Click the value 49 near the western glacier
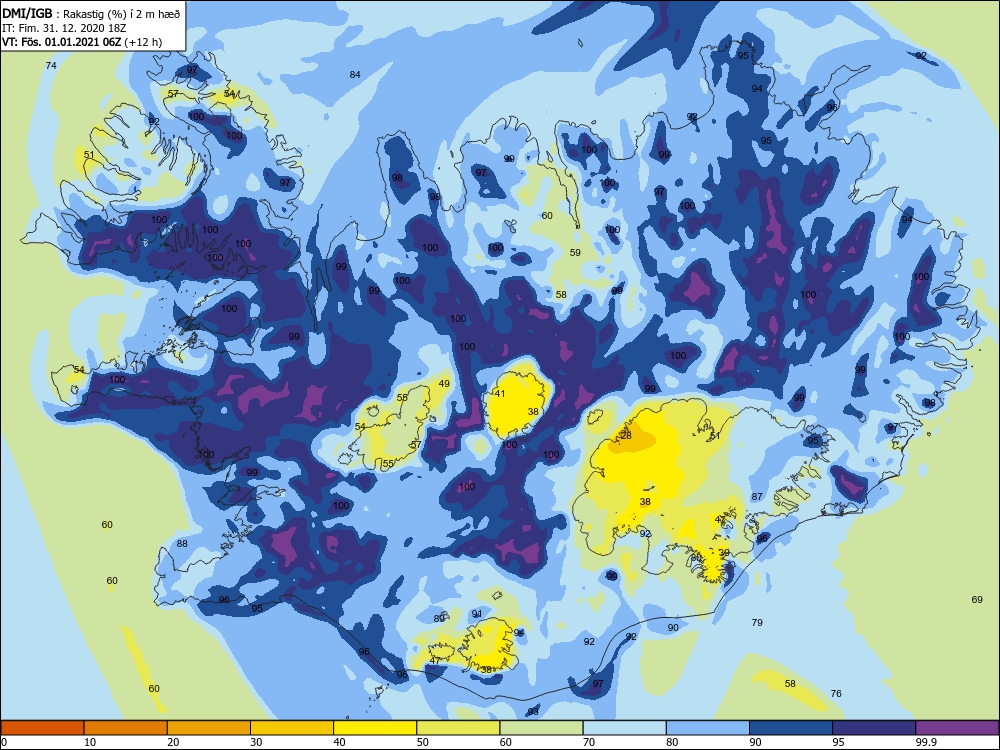The height and width of the screenshot is (750, 1000). click(x=445, y=384)
